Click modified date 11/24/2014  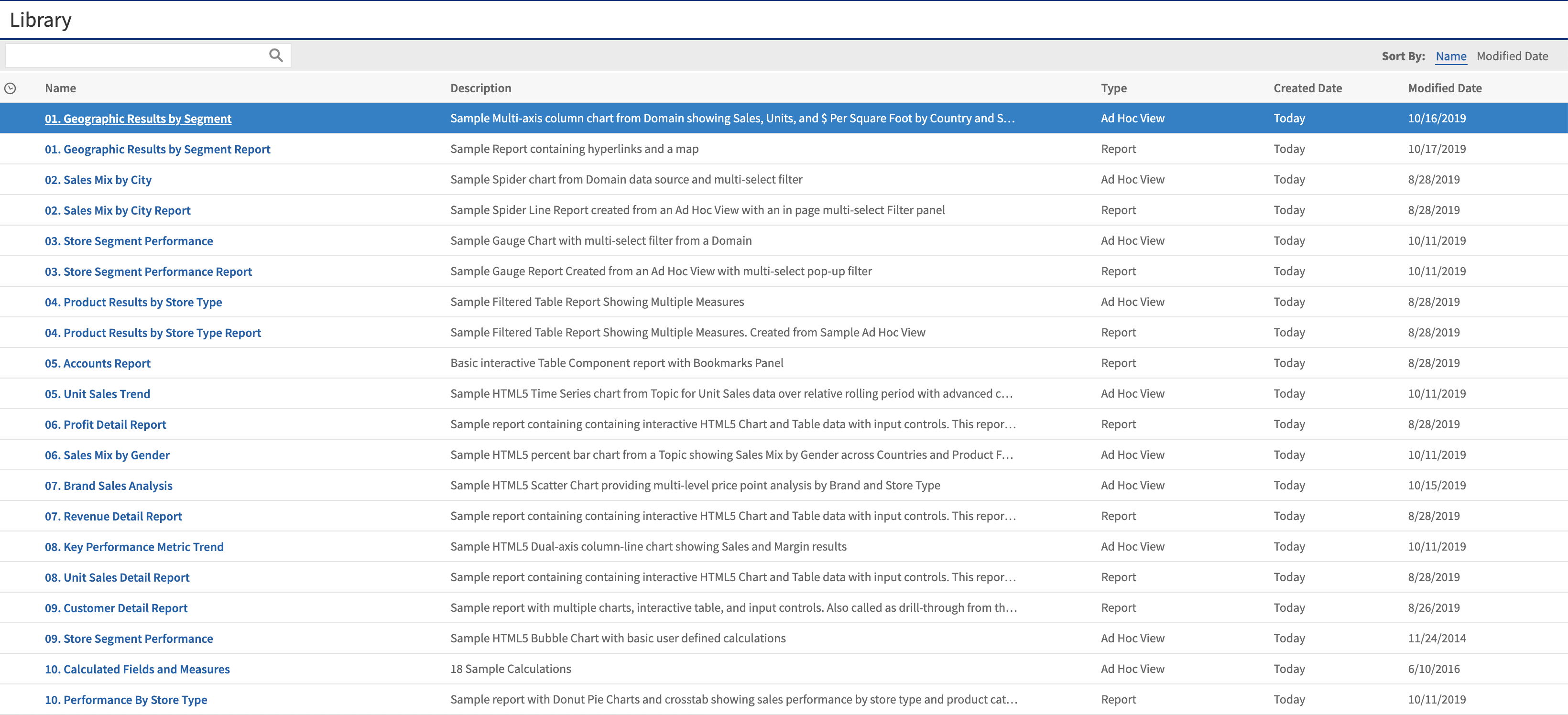pos(1437,639)
